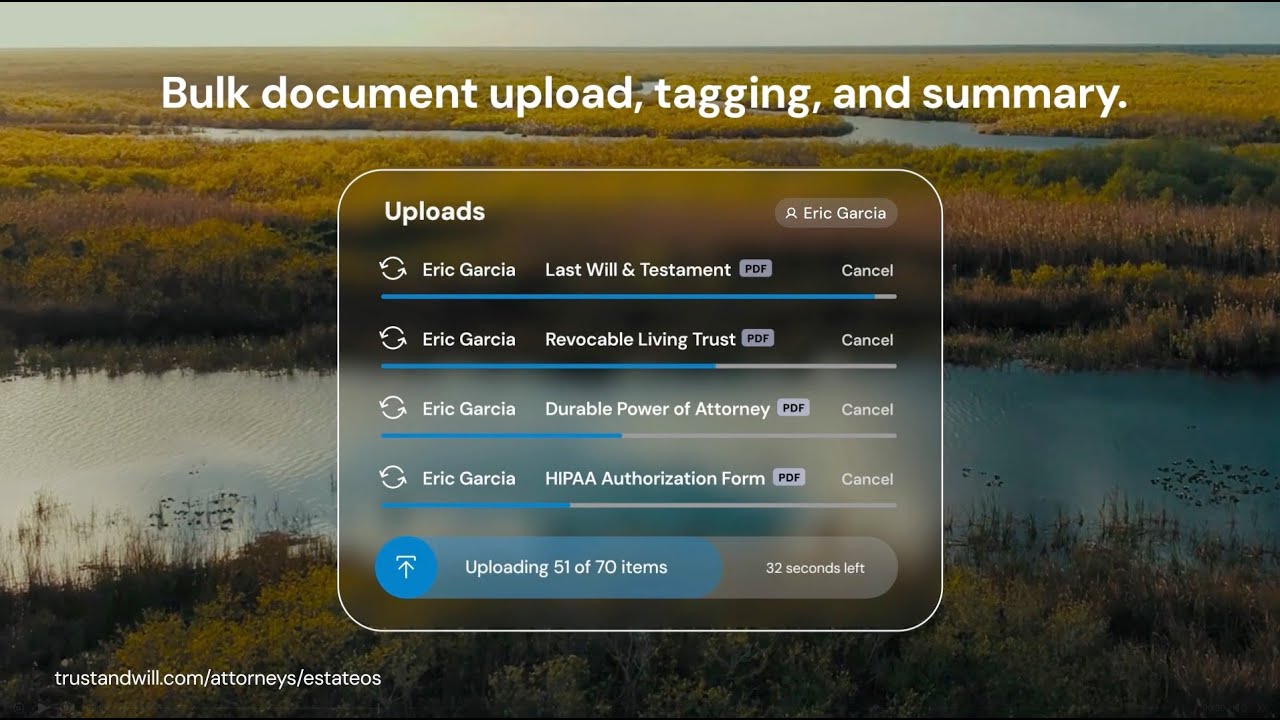This screenshot has height=720, width=1280.
Task: Click sync icon beside Revocable Living Trust
Action: click(393, 339)
